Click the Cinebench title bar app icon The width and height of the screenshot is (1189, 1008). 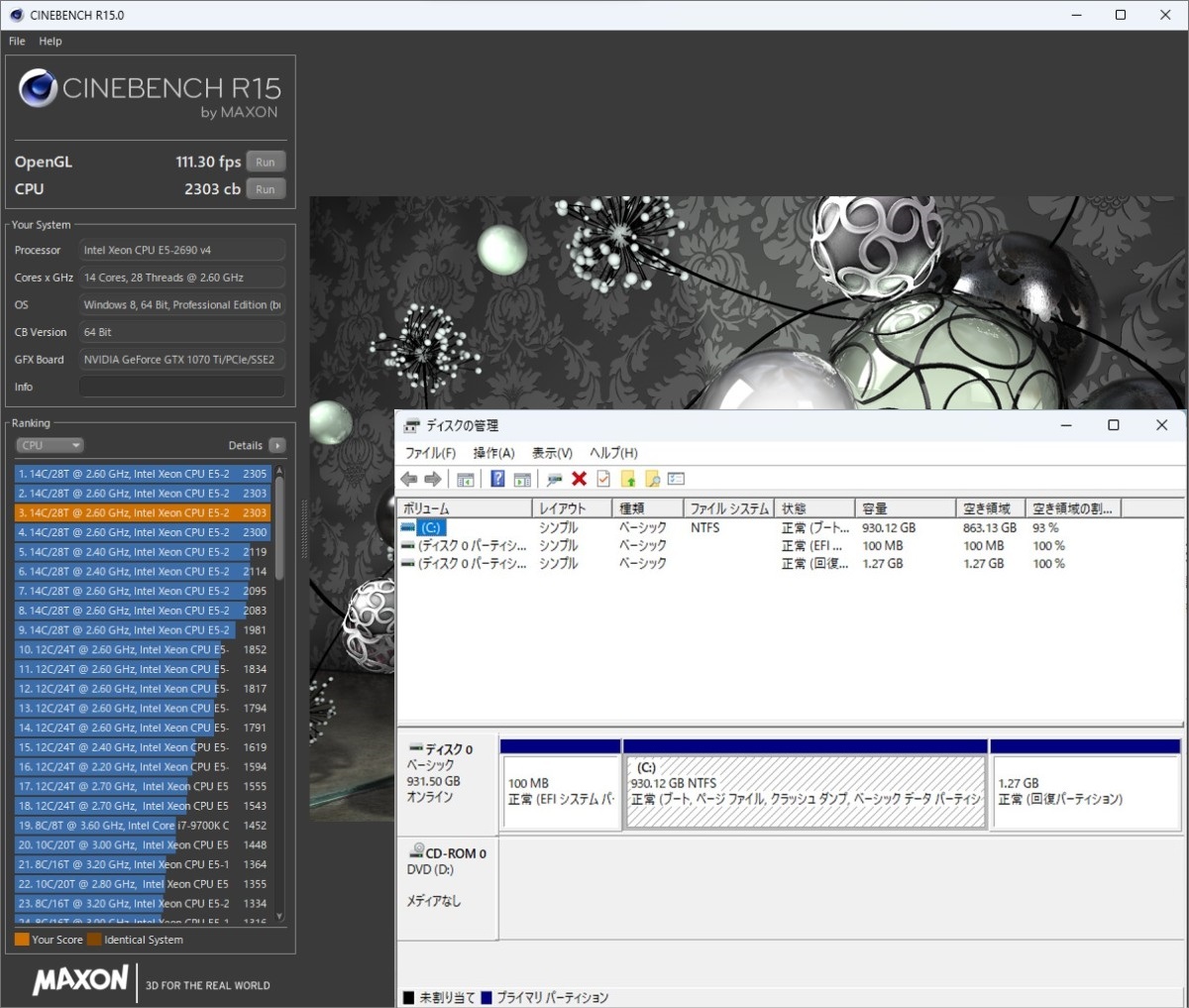pos(16,15)
